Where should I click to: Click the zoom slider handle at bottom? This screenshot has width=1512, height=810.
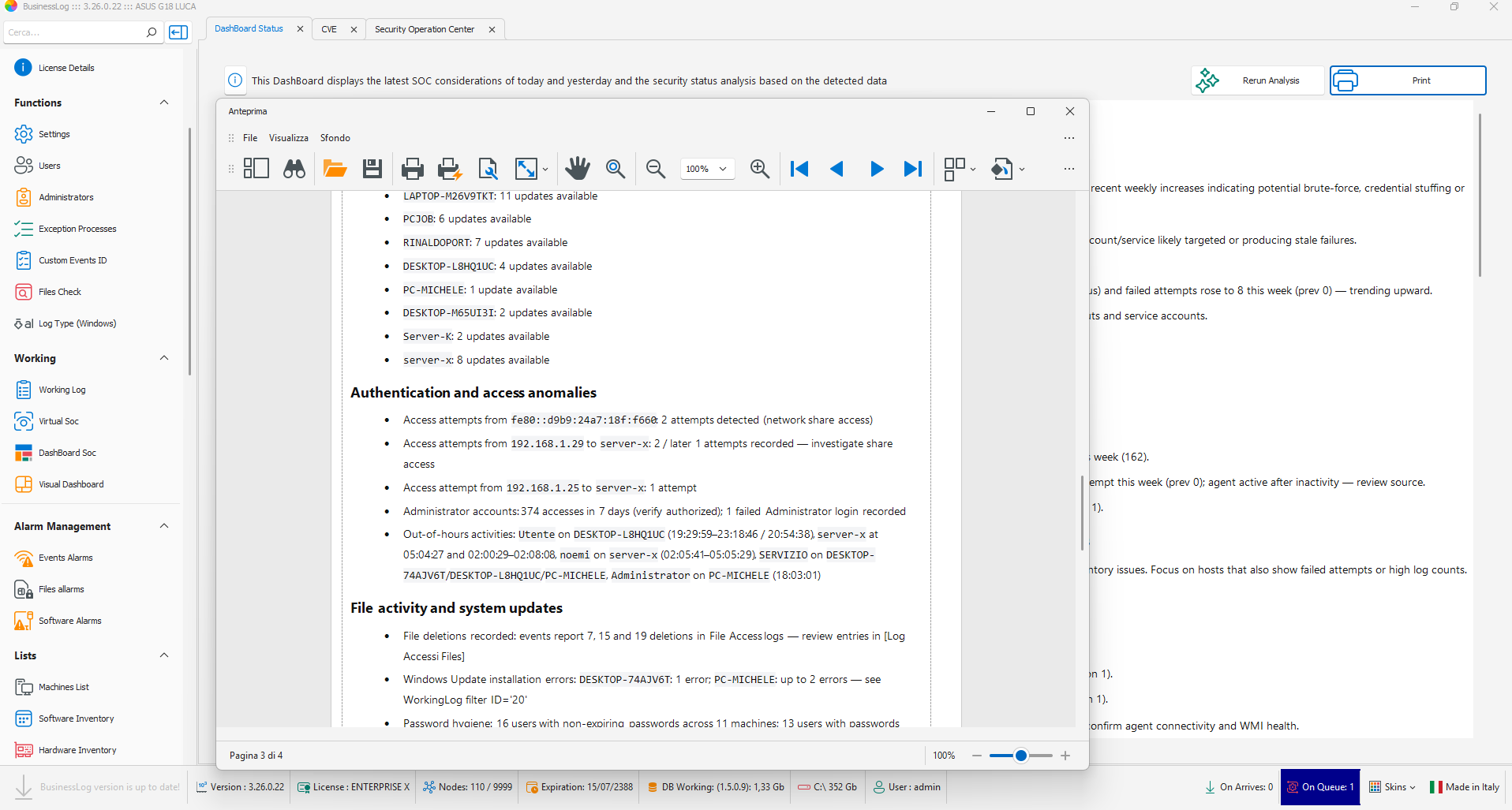coord(1021,756)
